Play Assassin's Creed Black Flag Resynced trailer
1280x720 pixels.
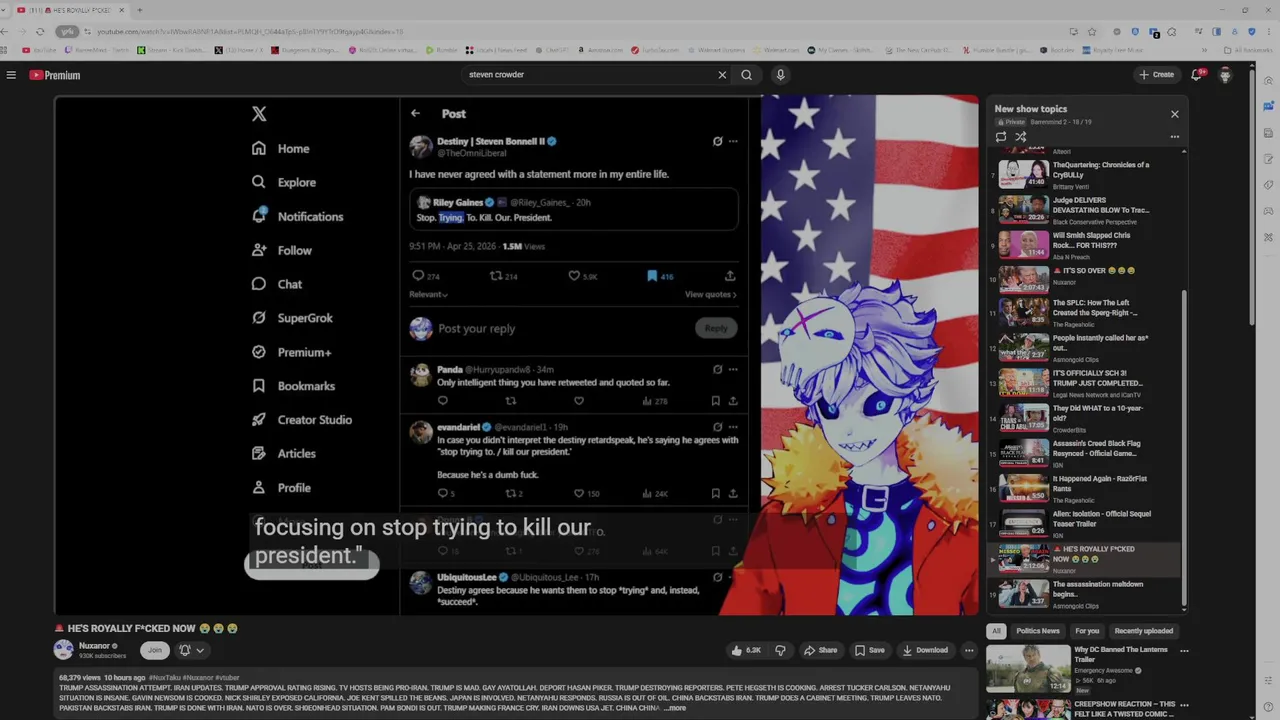pyautogui.click(x=1085, y=453)
